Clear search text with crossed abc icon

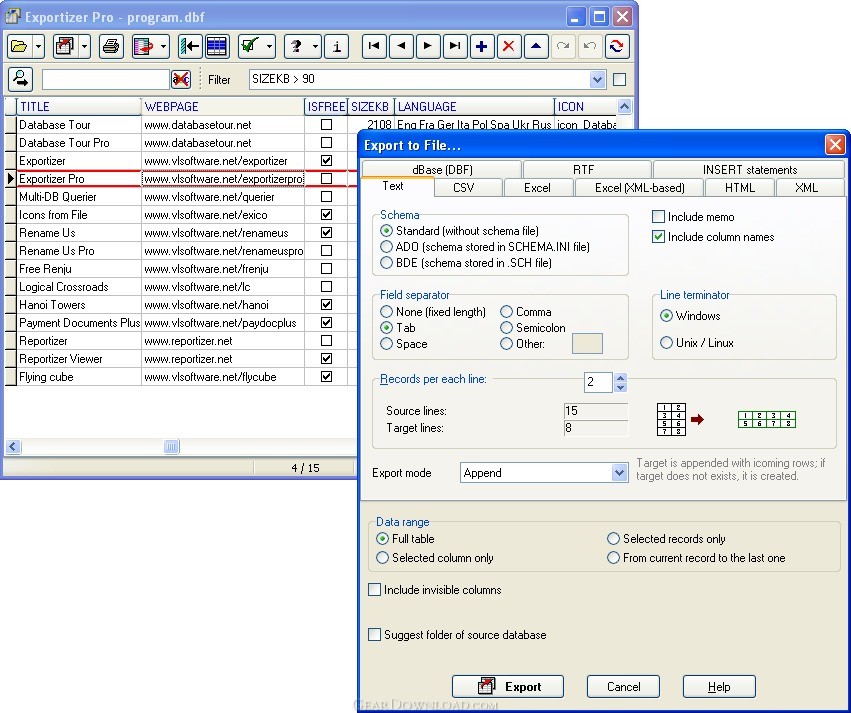pos(181,80)
